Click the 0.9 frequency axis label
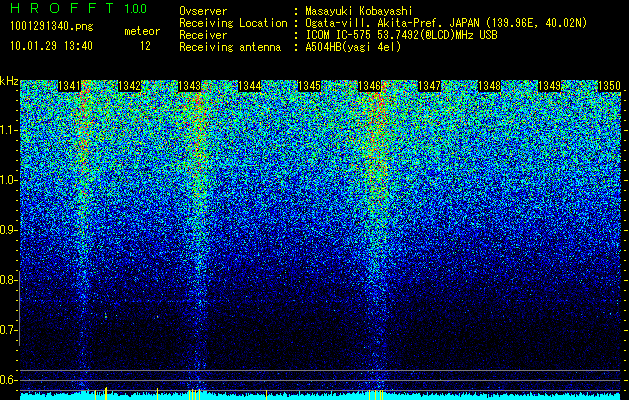629x400 pixels. [9, 230]
